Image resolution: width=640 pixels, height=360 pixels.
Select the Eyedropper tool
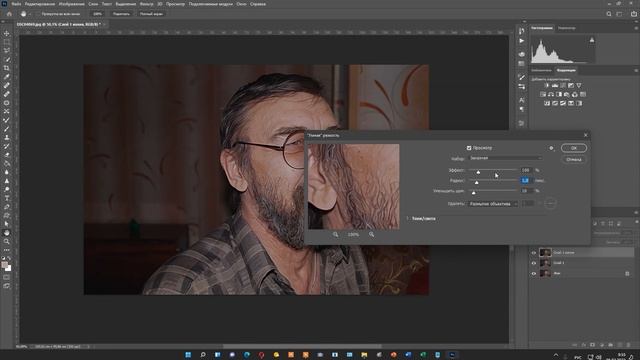7,77
